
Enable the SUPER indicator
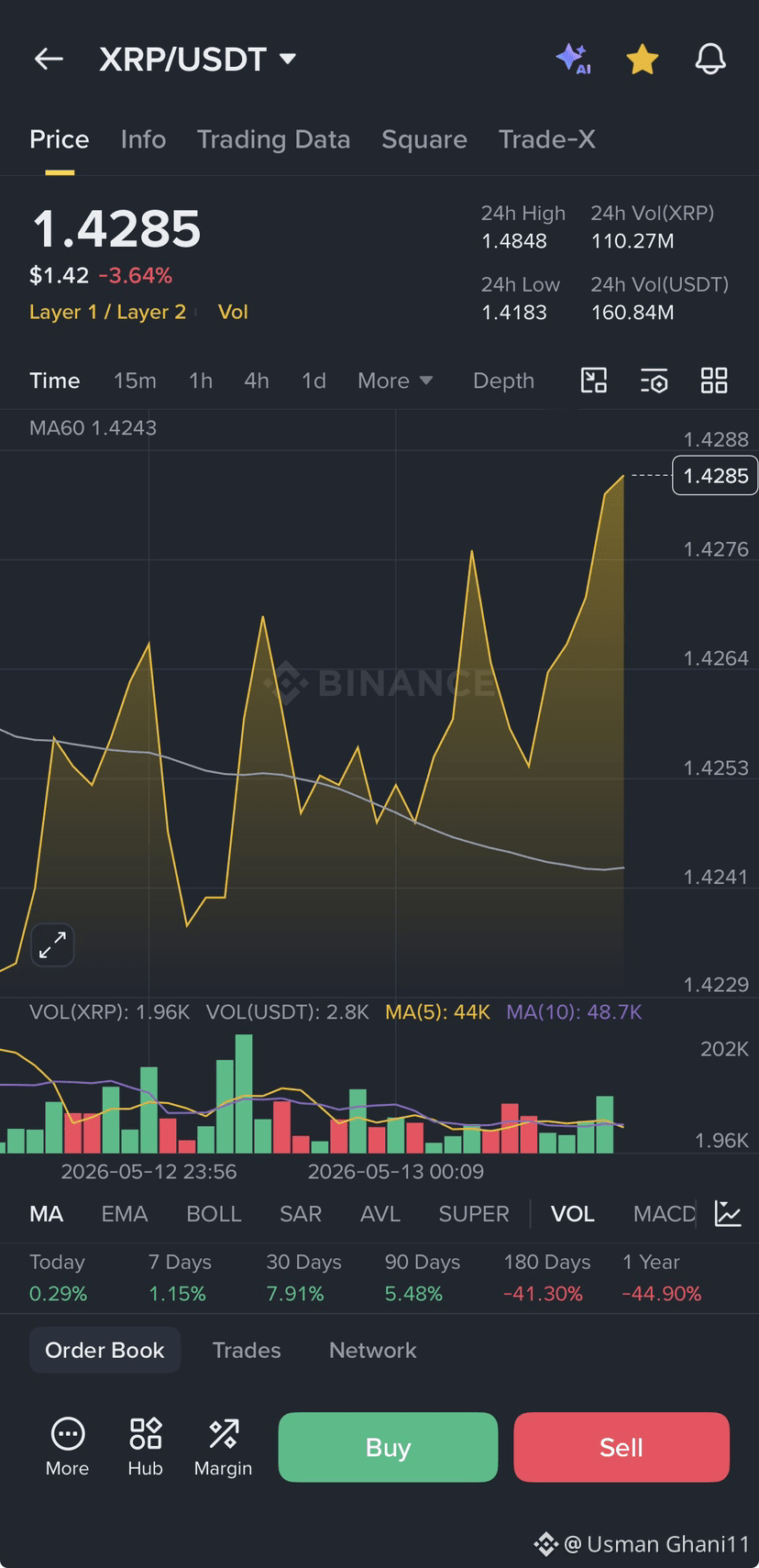coord(474,1214)
